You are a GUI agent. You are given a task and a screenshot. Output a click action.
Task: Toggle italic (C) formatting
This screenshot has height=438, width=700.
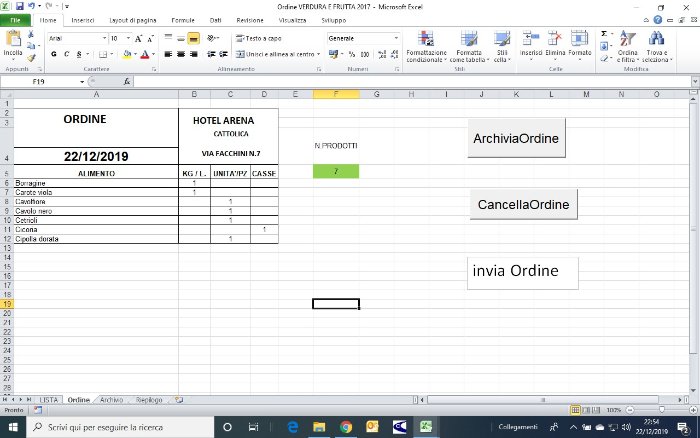[x=67, y=54]
